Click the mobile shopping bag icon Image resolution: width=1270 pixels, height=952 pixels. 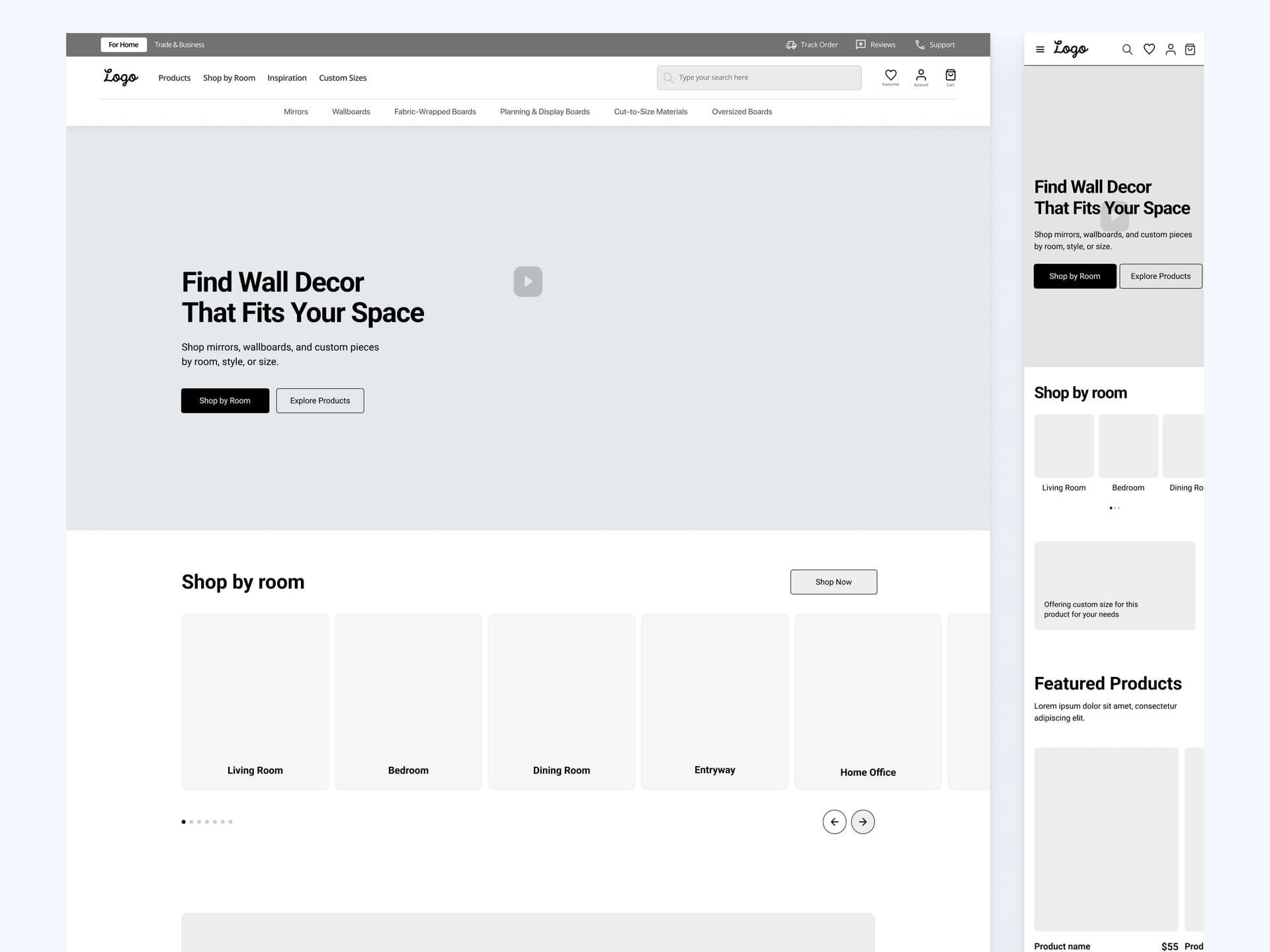point(1190,50)
